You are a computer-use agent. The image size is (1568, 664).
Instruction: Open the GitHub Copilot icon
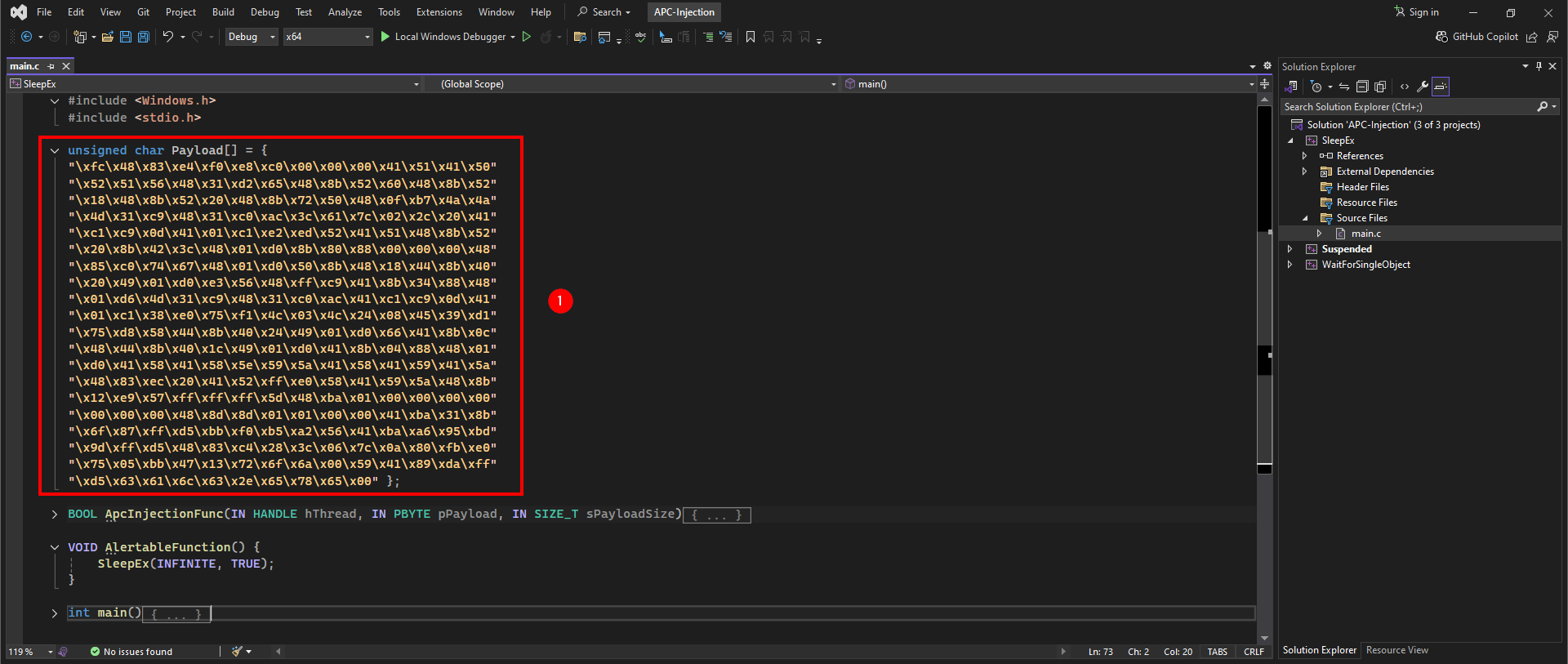(x=1441, y=37)
